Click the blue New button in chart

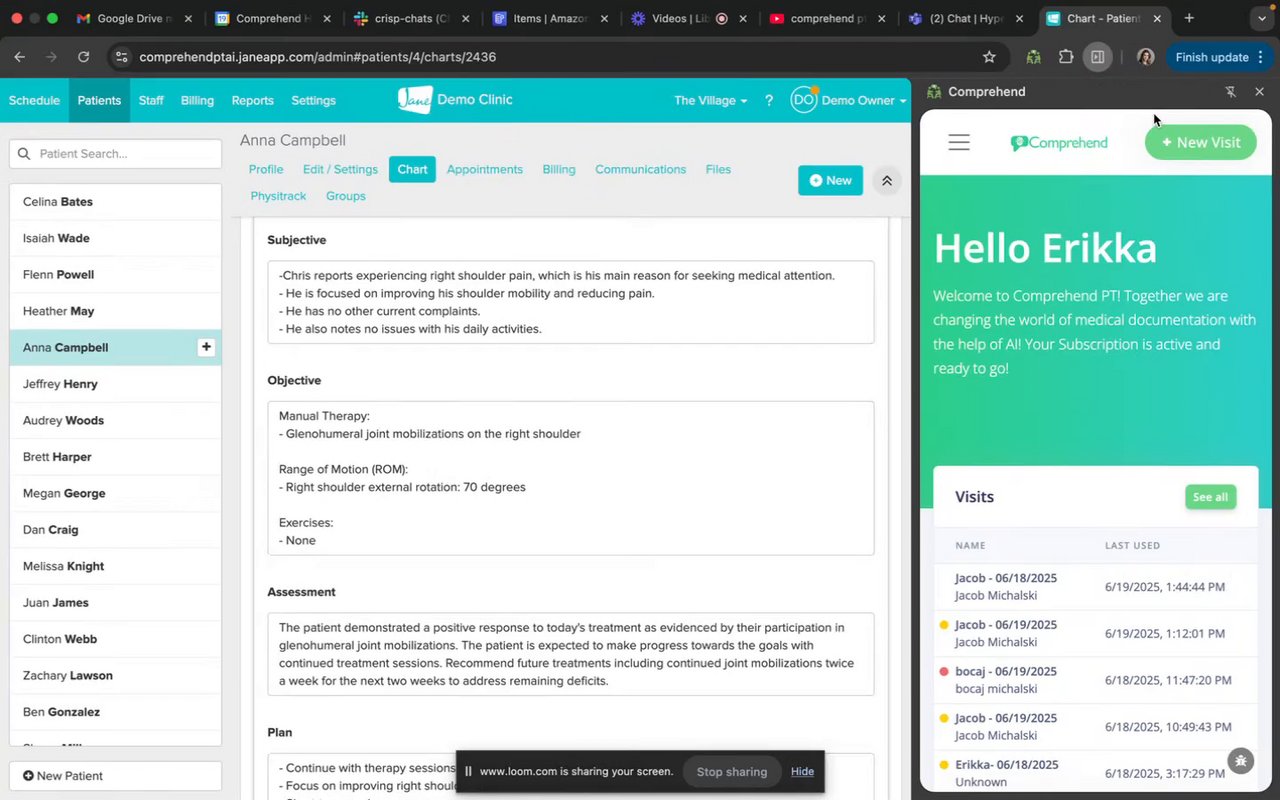(830, 180)
